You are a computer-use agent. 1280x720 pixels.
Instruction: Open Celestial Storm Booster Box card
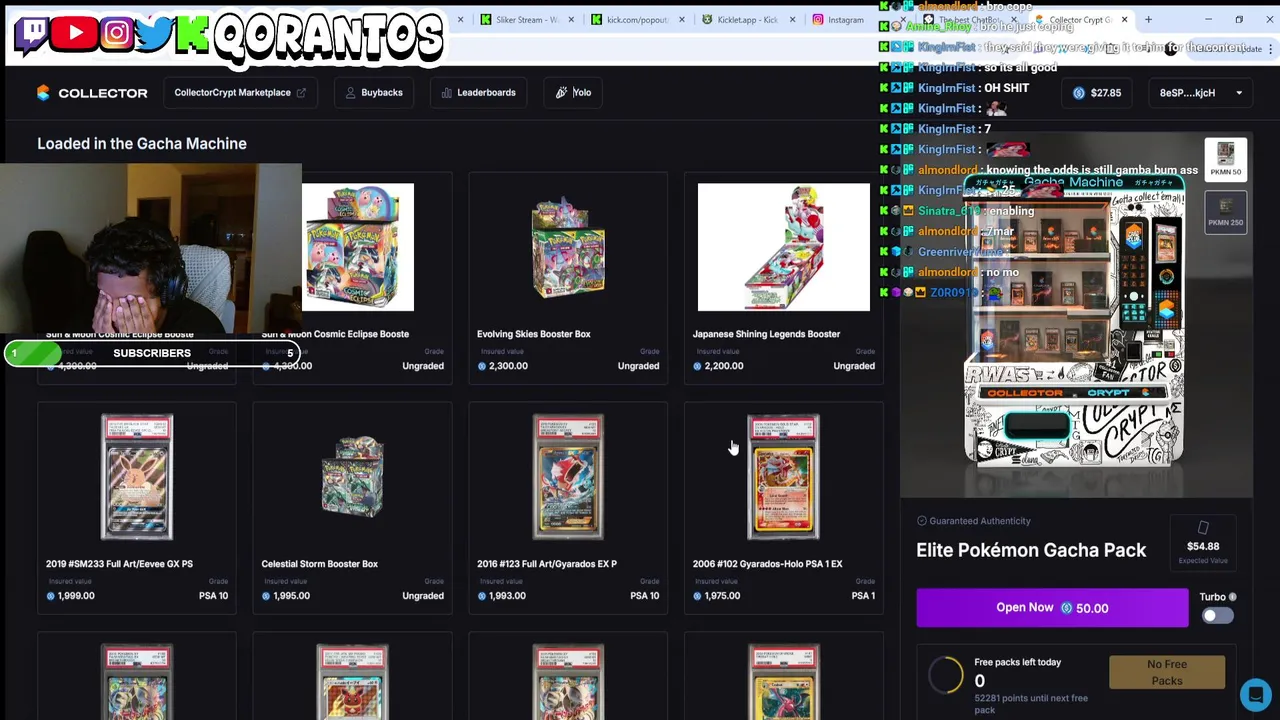tap(353, 508)
